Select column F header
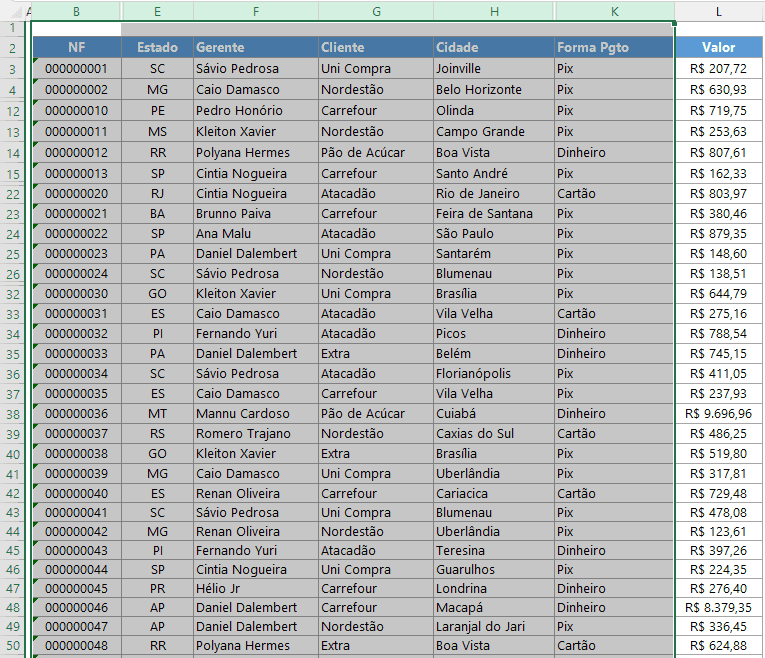The width and height of the screenshot is (765, 658). click(256, 10)
